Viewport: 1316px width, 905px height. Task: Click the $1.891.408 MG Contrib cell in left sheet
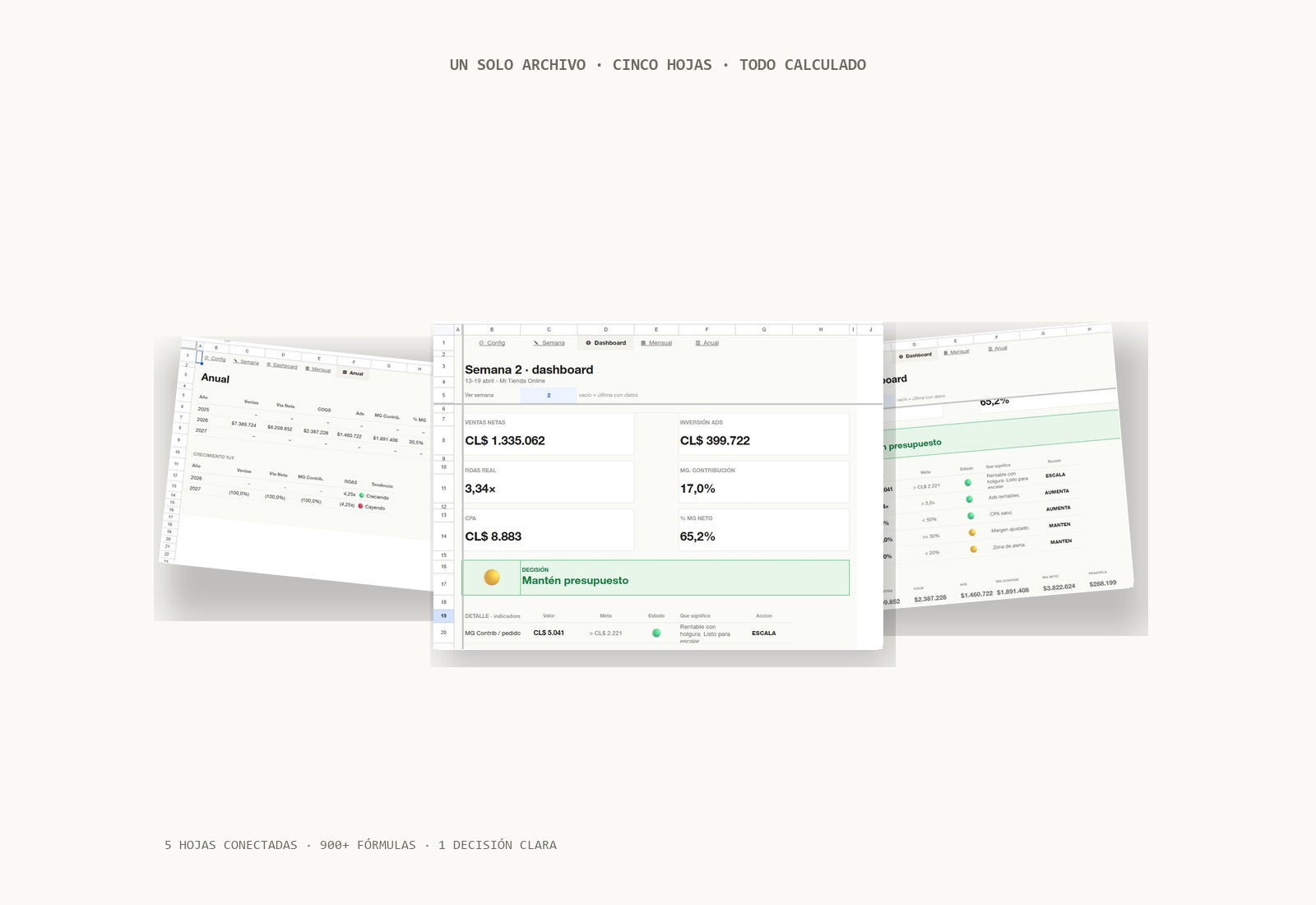385,439
